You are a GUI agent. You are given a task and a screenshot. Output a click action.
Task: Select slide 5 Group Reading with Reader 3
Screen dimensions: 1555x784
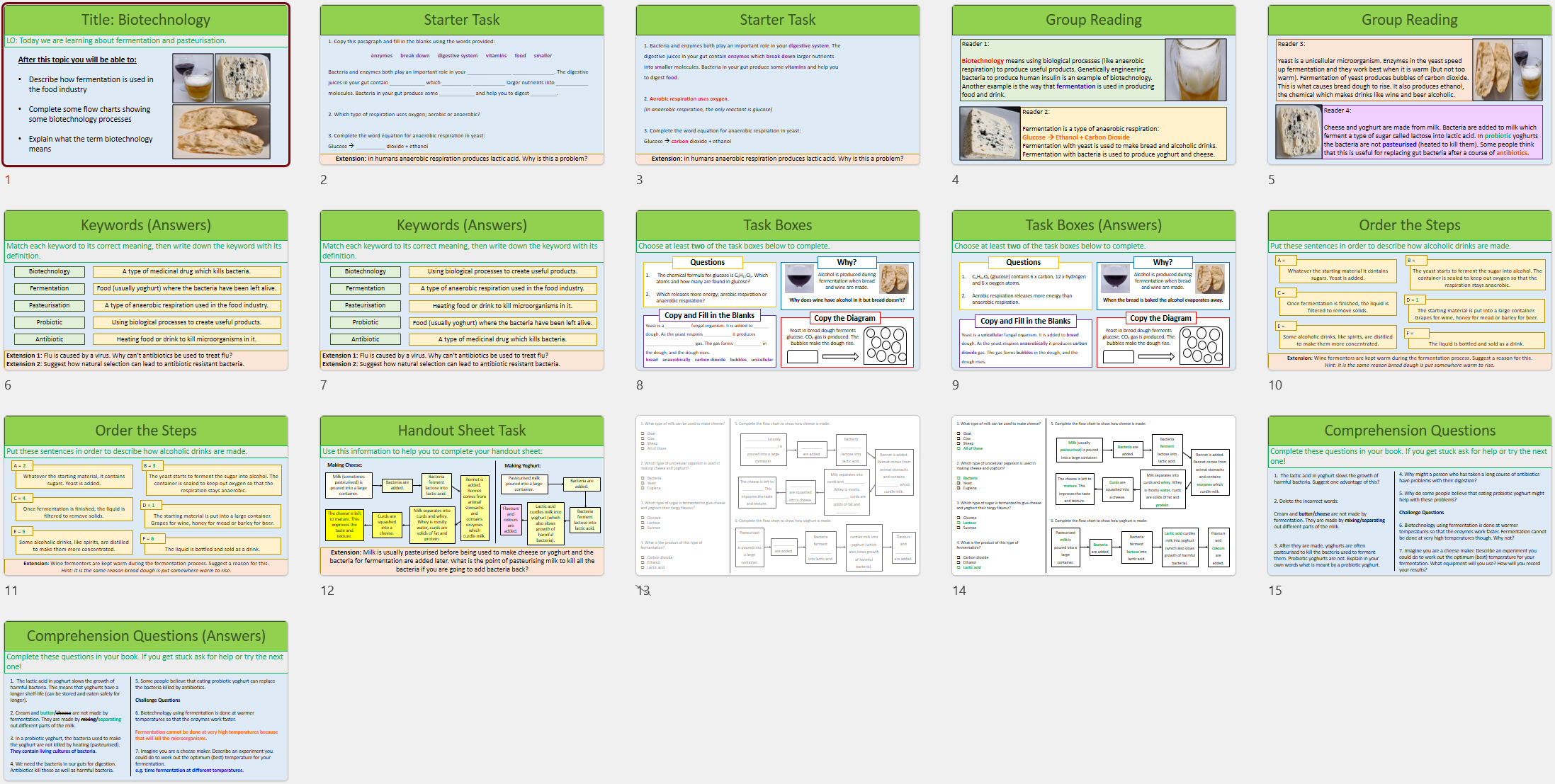(1410, 85)
